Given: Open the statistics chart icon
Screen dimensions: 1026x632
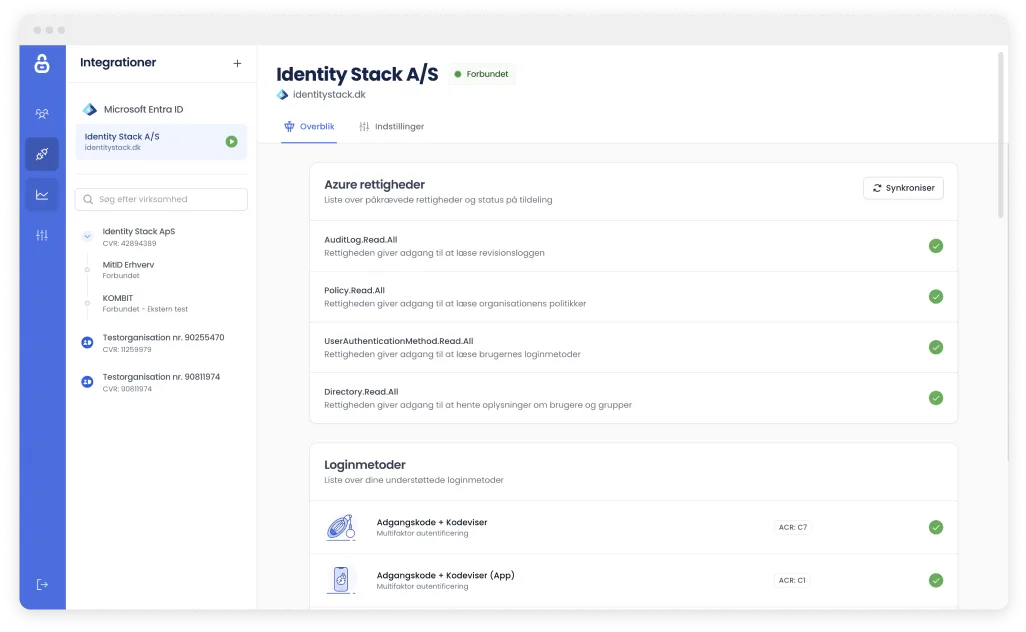Looking at the screenshot, I should (x=42, y=195).
